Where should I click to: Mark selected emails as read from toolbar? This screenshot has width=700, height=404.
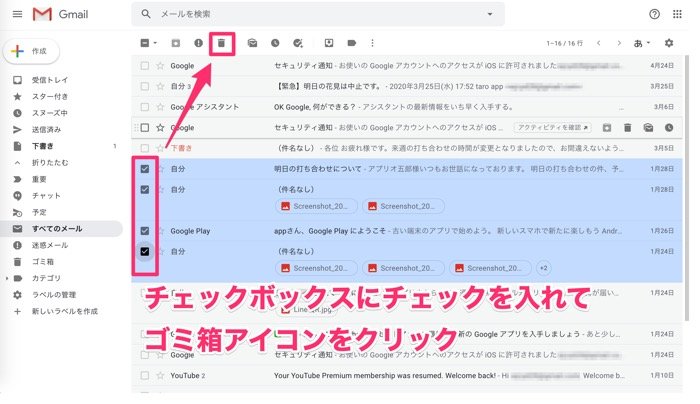(252, 43)
